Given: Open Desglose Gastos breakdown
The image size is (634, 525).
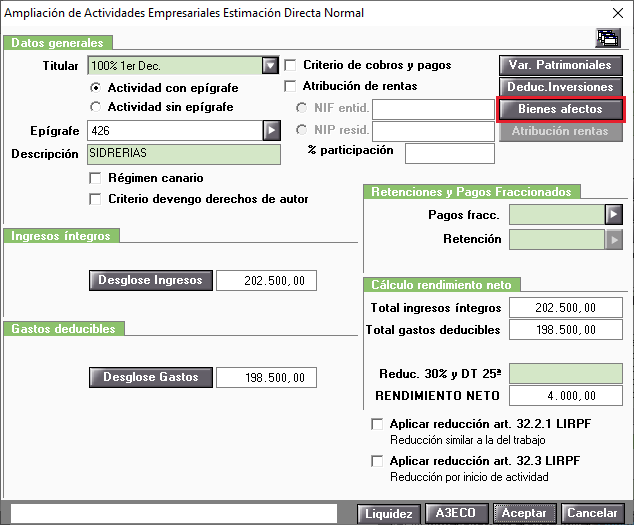Looking at the screenshot, I should coord(151,377).
